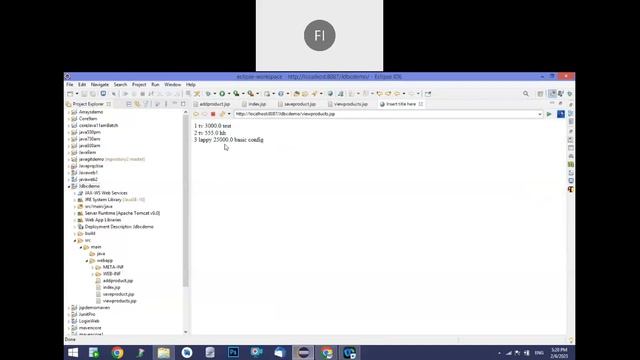Open Photoshop from the taskbar

pyautogui.click(x=233, y=353)
